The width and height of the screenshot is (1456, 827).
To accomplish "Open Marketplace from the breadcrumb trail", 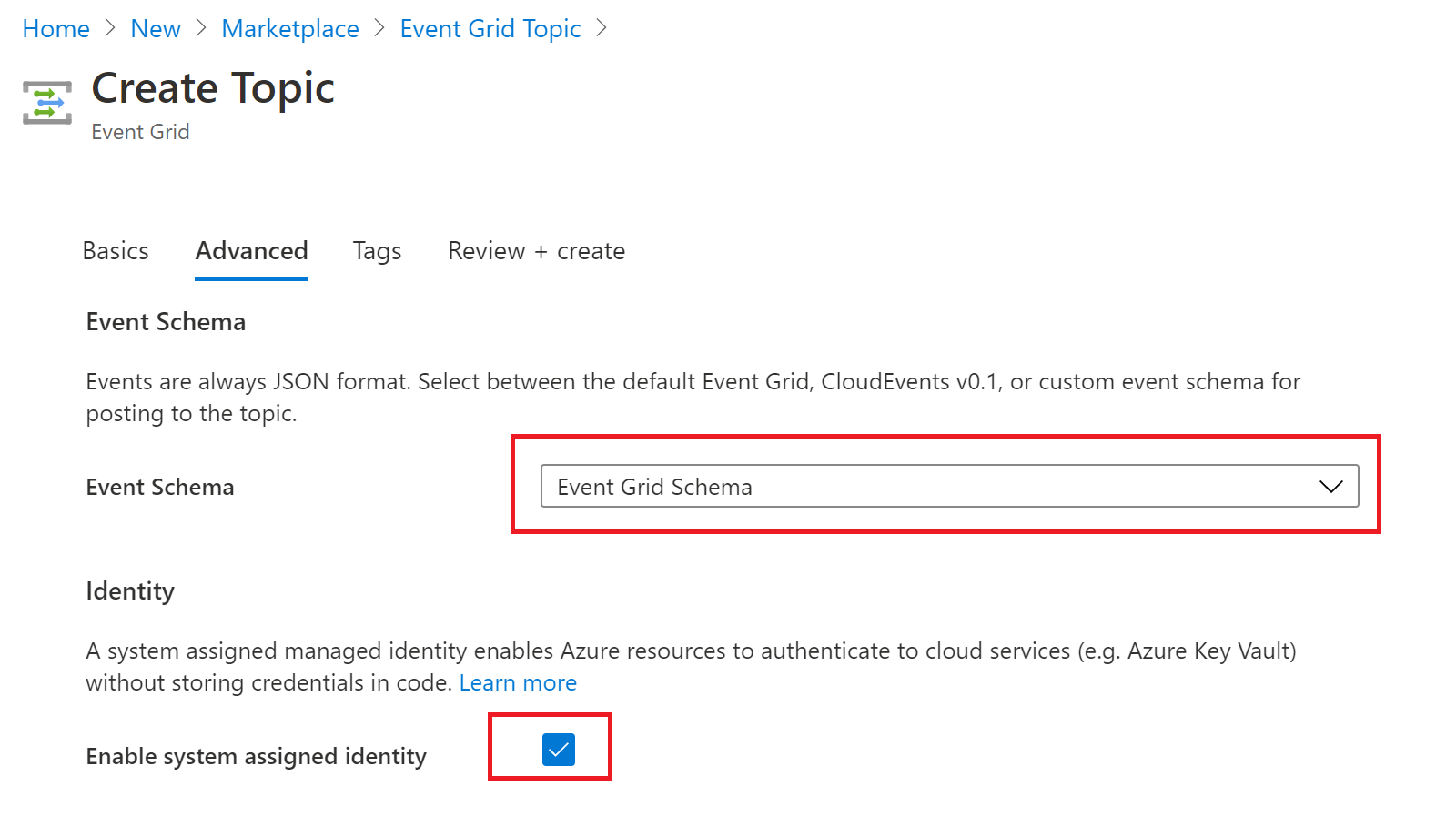I will (x=290, y=28).
